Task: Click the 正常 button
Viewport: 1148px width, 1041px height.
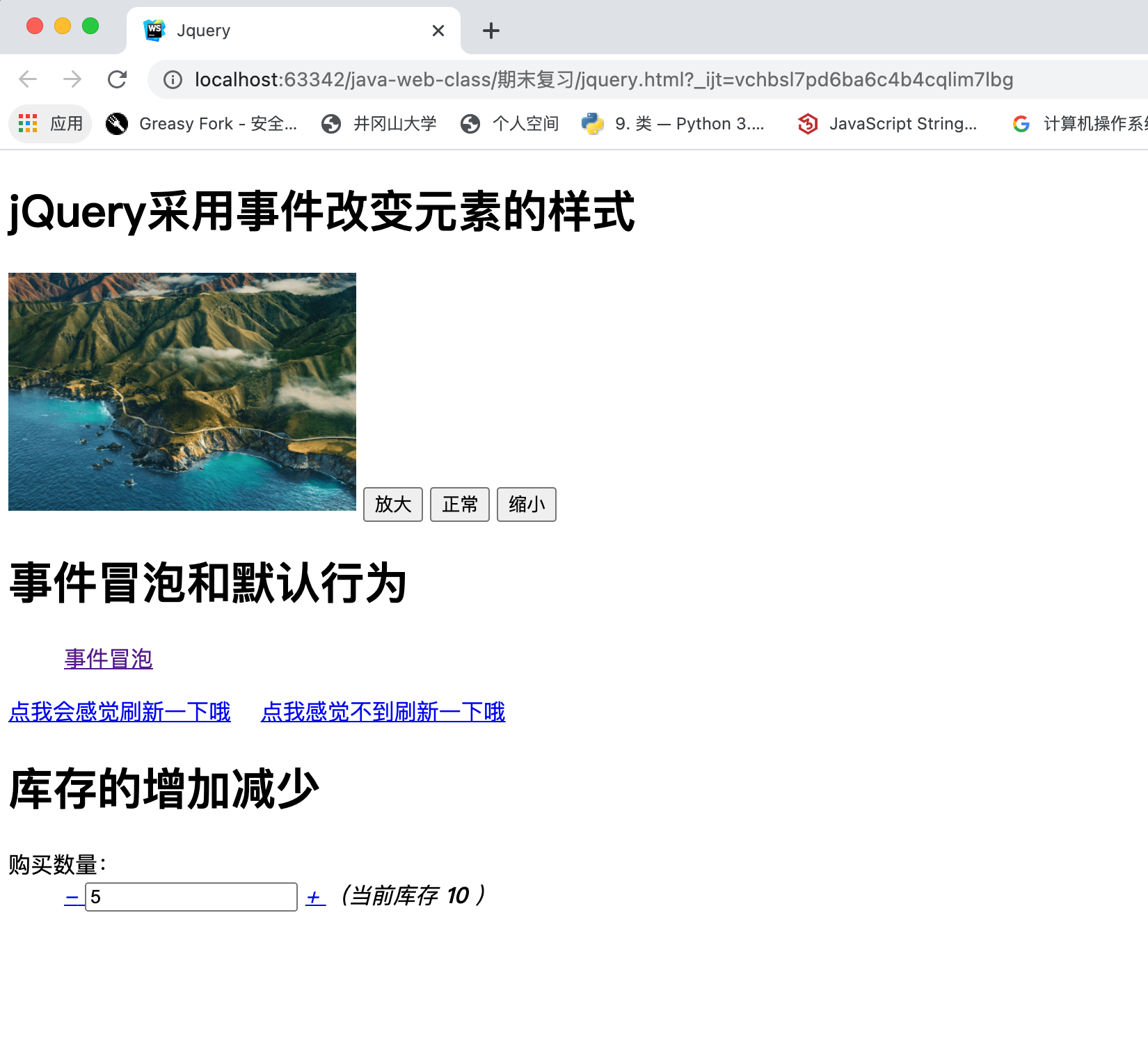Action: pyautogui.click(x=459, y=504)
